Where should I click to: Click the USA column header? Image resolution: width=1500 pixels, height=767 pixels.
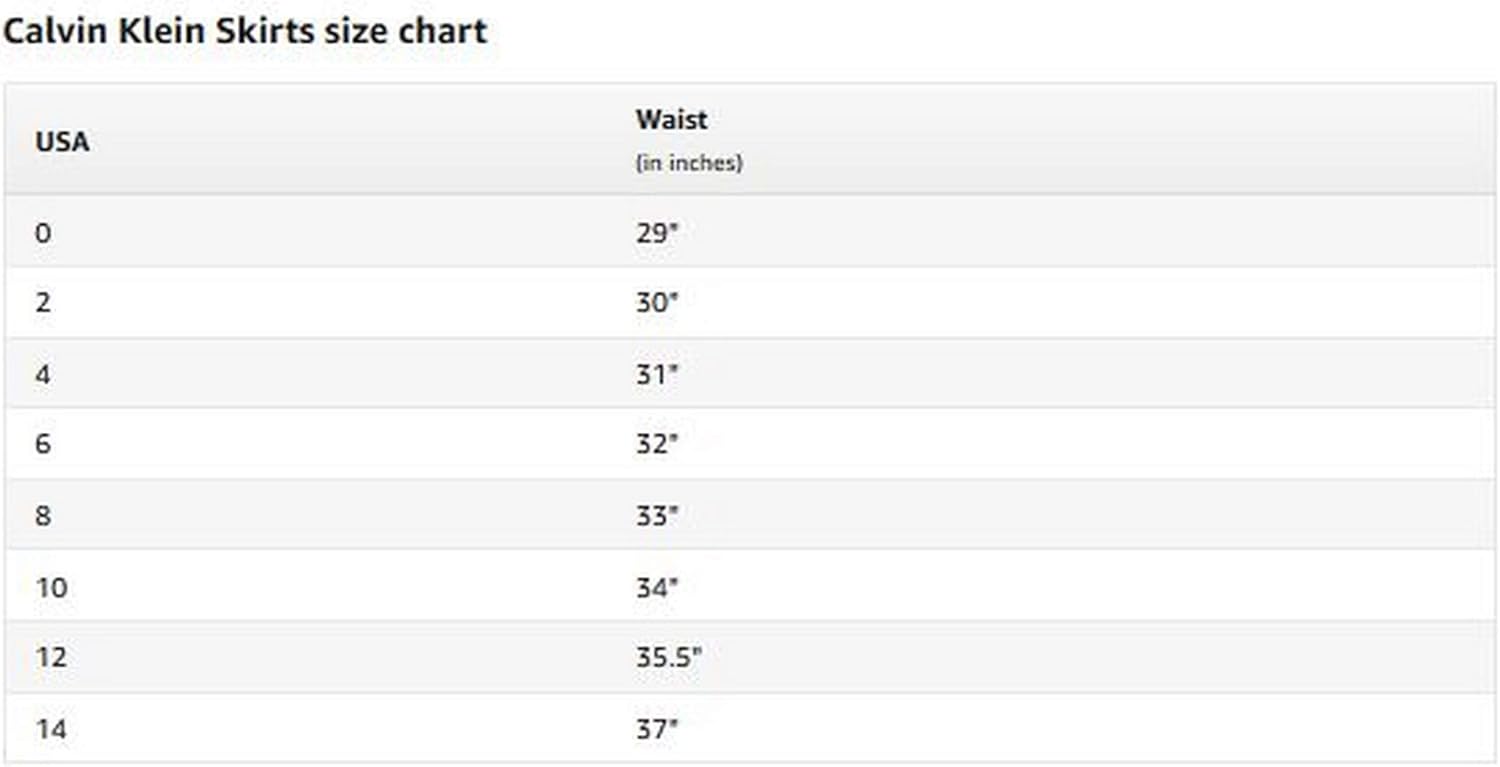[62, 142]
